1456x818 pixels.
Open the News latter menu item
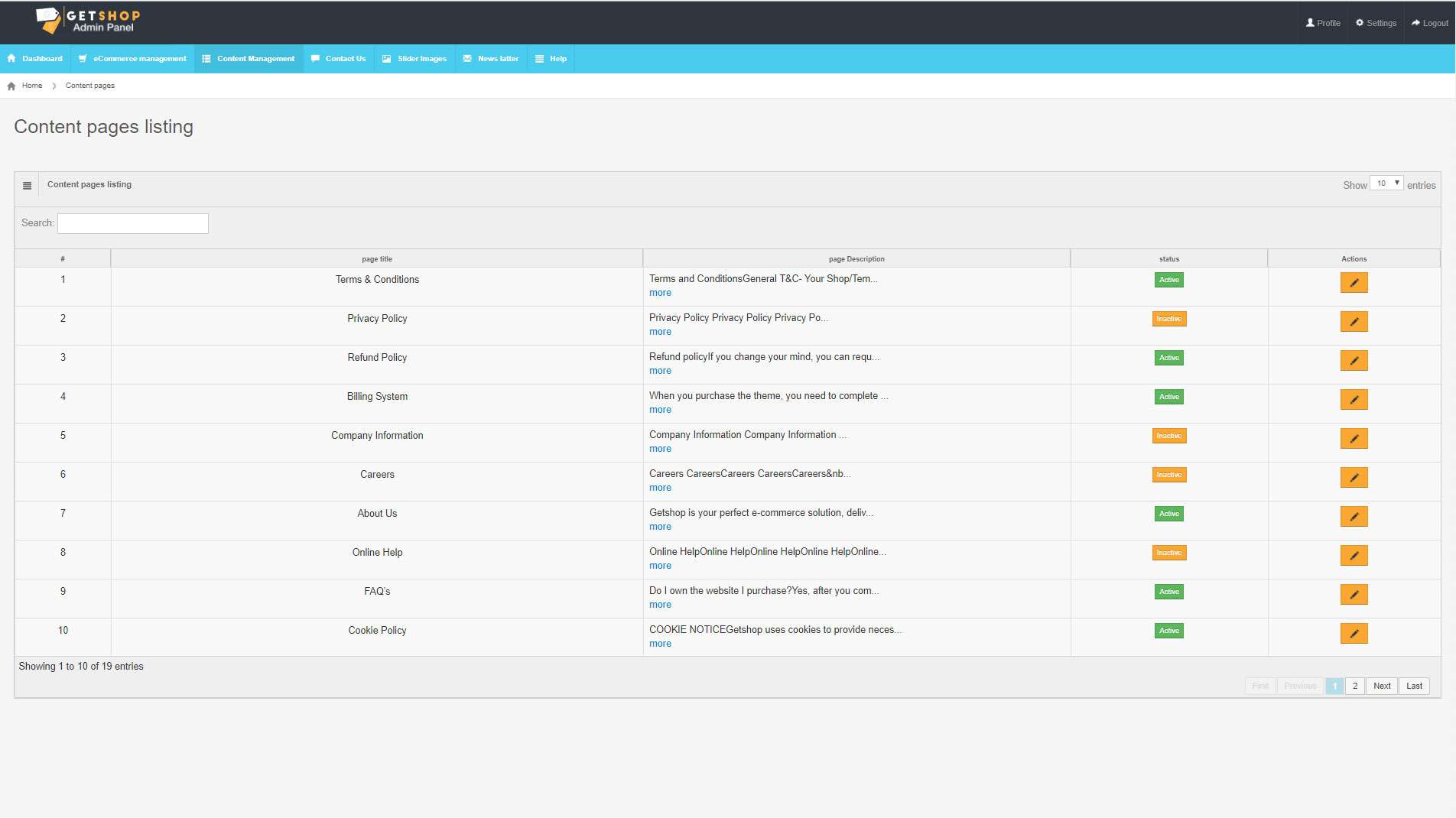pos(491,59)
